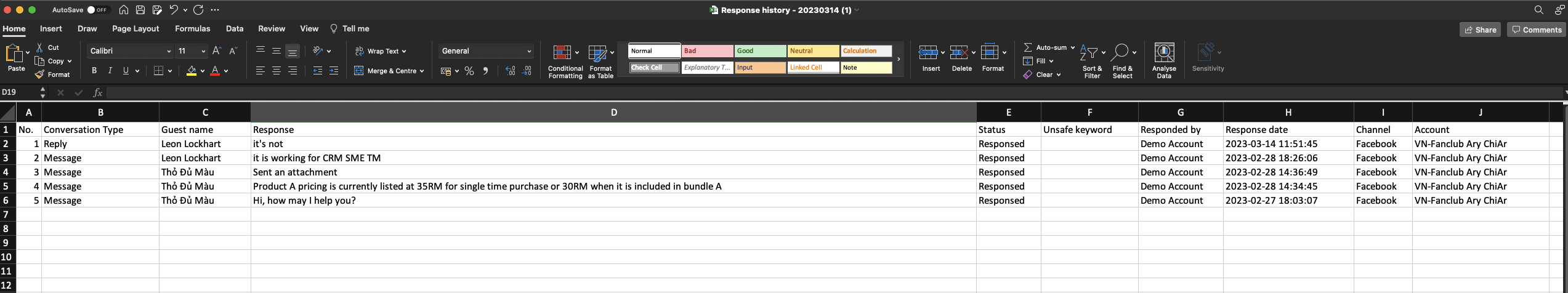The image size is (1568, 293).
Task: Click the Format as Table icon
Action: [x=597, y=53]
